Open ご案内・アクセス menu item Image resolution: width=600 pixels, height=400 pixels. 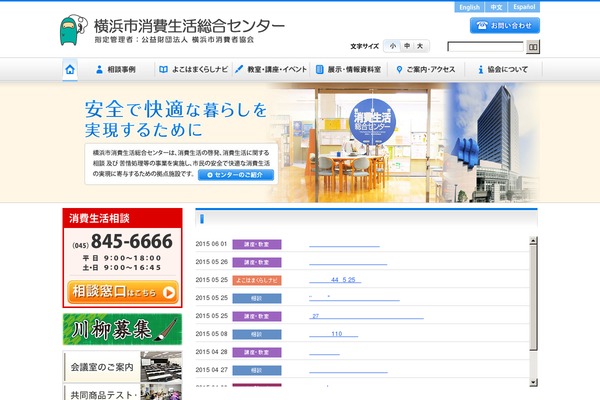pos(426,69)
